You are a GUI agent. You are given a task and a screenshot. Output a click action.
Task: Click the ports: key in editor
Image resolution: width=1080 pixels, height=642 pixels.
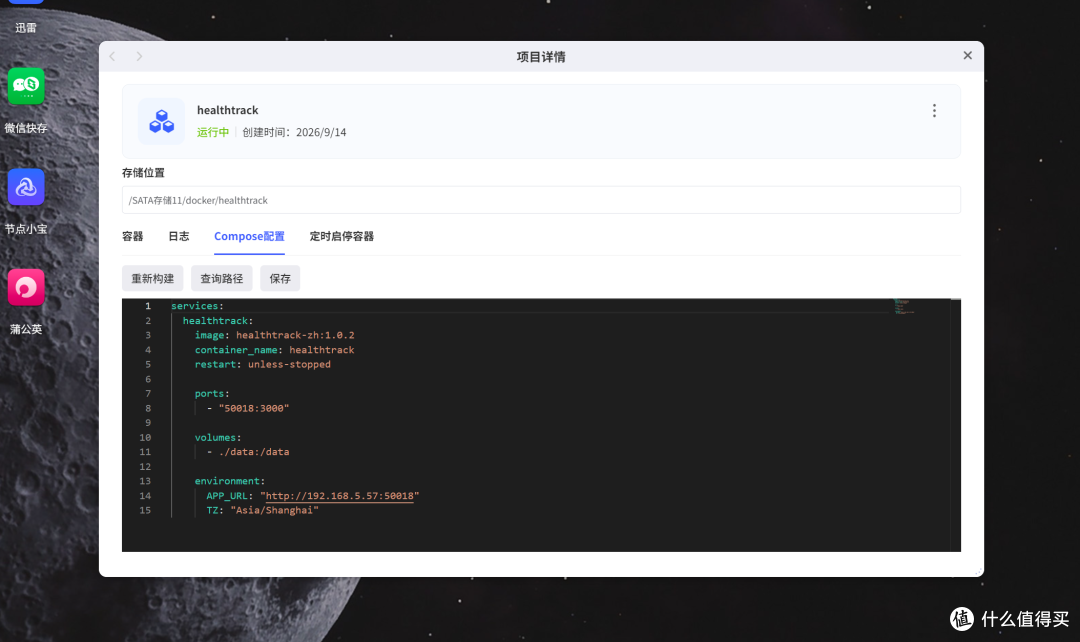coord(212,394)
